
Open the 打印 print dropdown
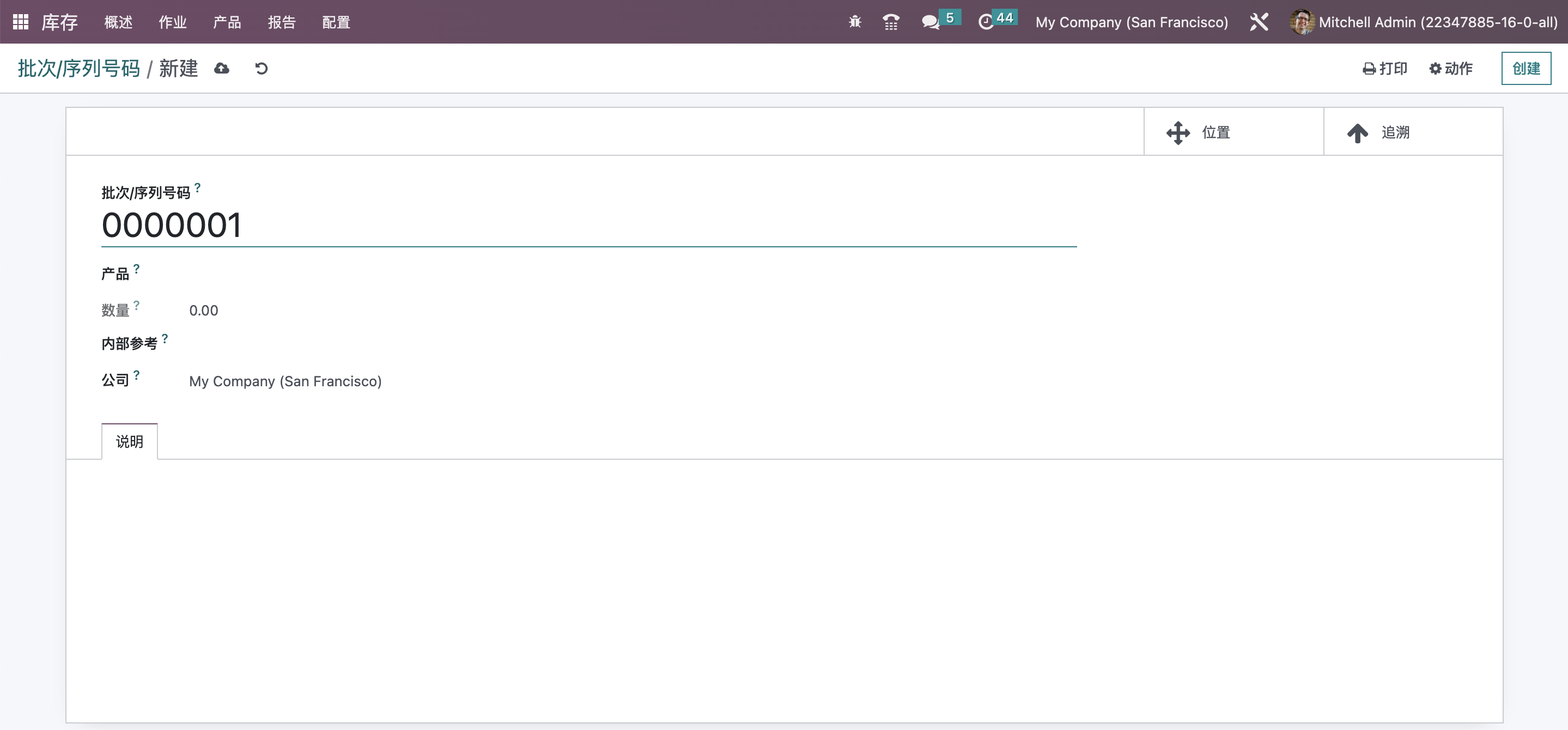[1385, 68]
